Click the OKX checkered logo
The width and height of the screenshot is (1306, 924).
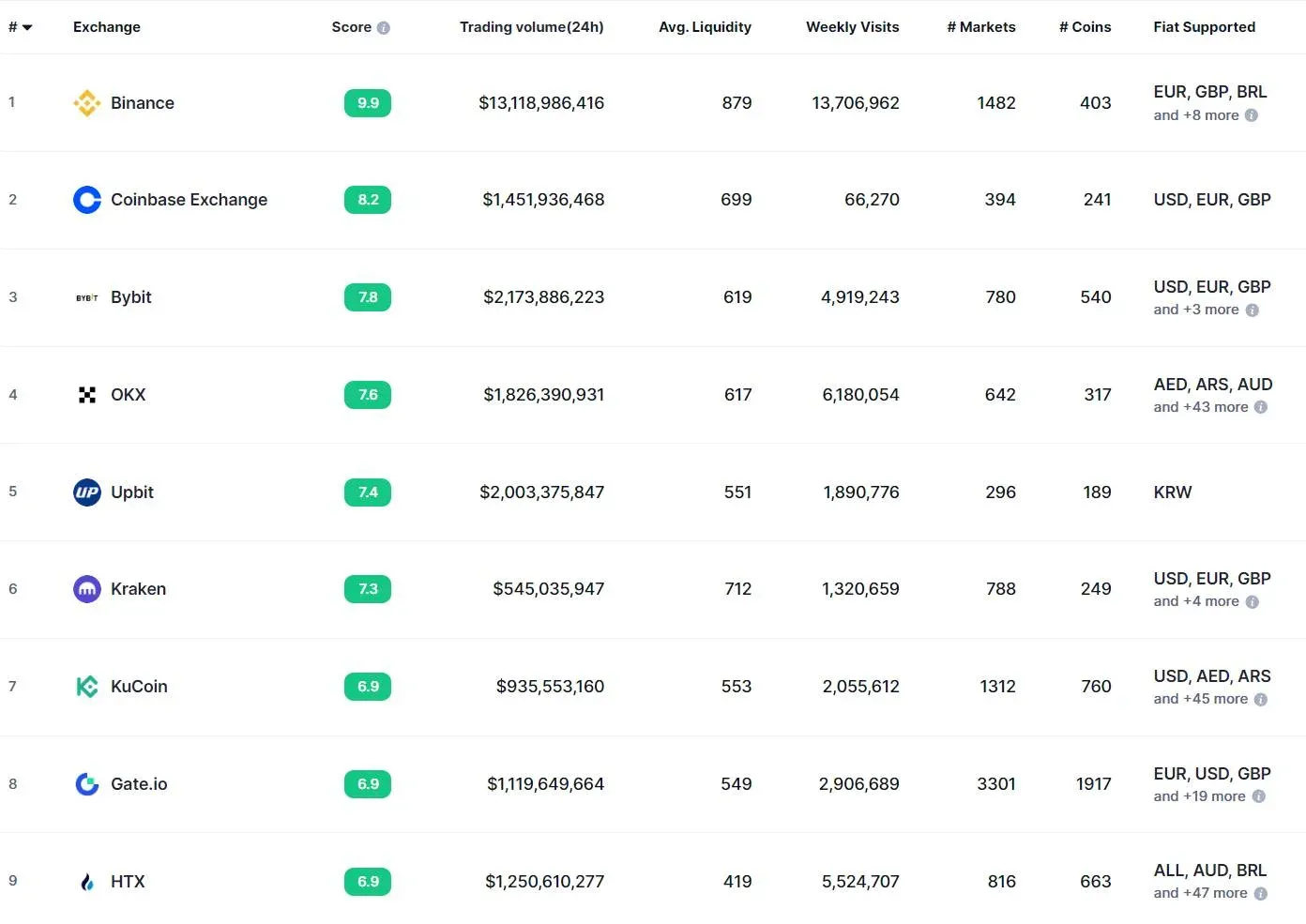(86, 394)
